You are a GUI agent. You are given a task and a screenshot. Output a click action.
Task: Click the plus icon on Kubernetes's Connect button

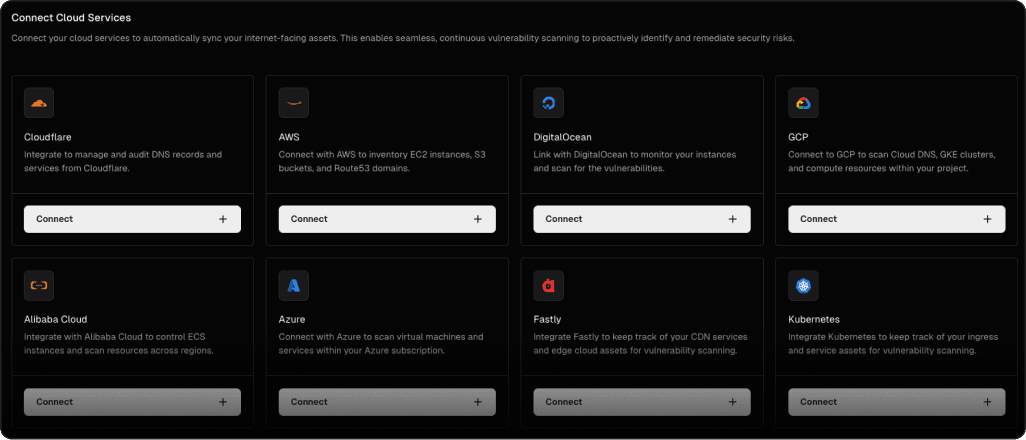click(x=987, y=402)
